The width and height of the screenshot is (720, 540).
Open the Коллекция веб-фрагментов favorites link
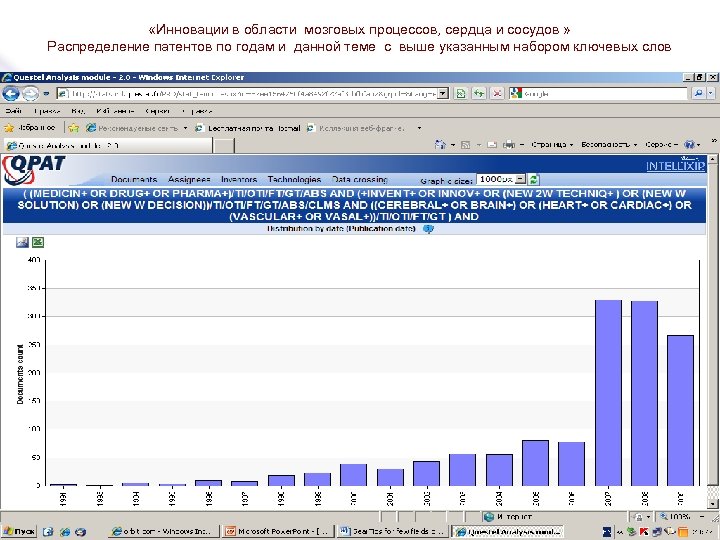356,128
